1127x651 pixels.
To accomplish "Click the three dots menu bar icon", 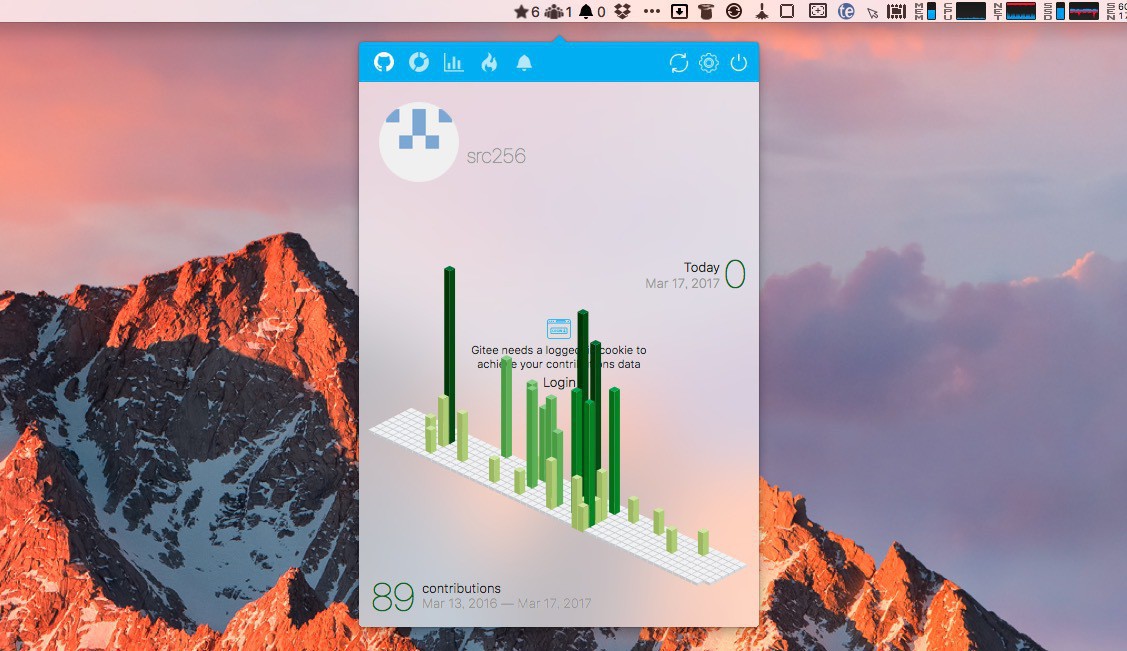I will (x=652, y=11).
